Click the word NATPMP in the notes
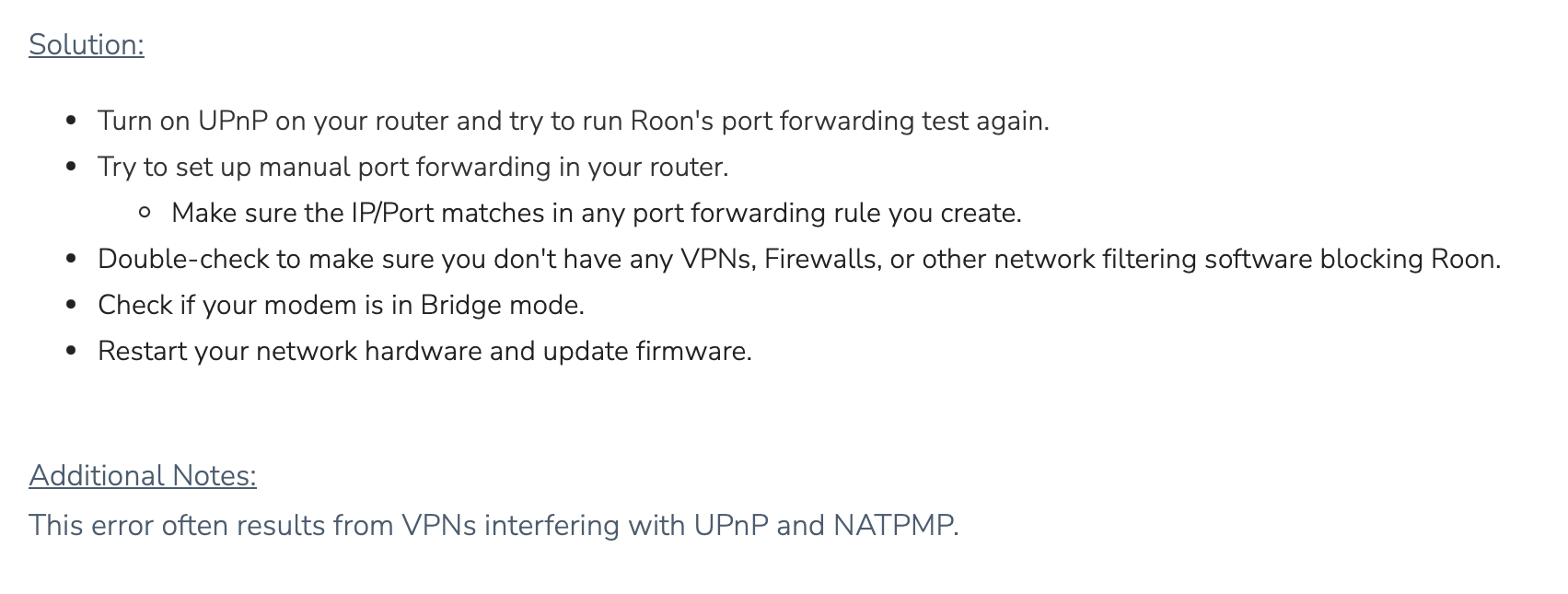 click(x=893, y=525)
